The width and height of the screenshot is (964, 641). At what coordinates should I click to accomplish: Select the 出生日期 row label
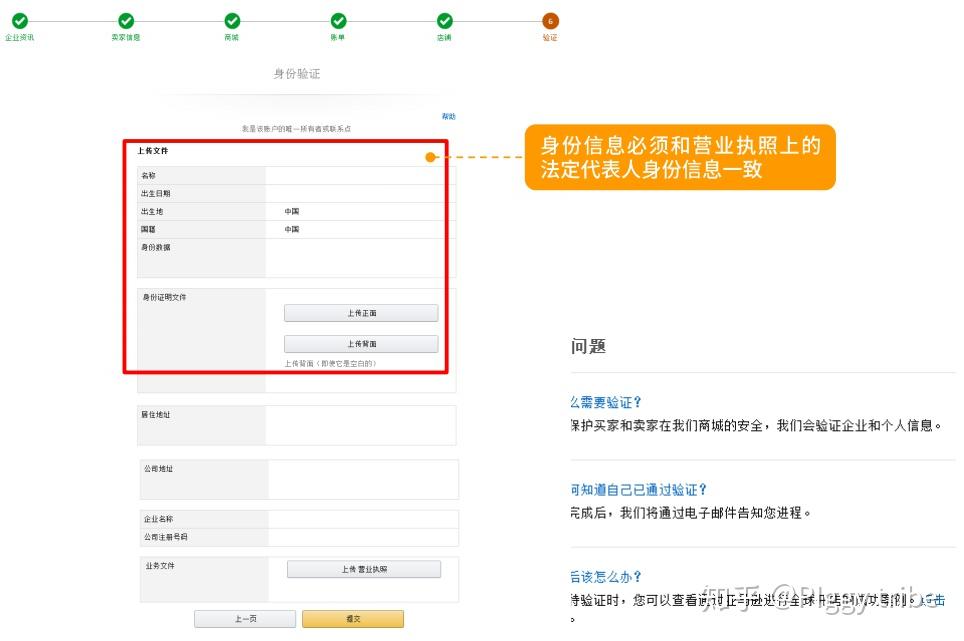coord(156,193)
